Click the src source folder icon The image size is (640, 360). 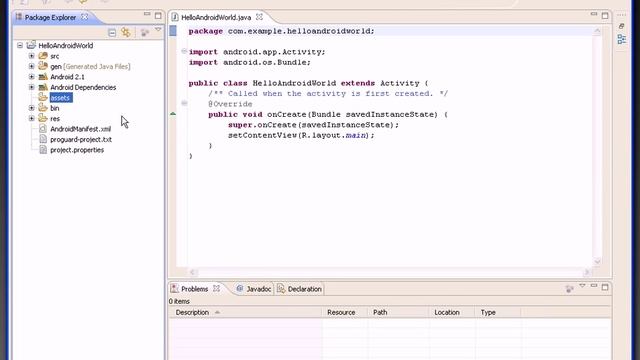point(43,56)
